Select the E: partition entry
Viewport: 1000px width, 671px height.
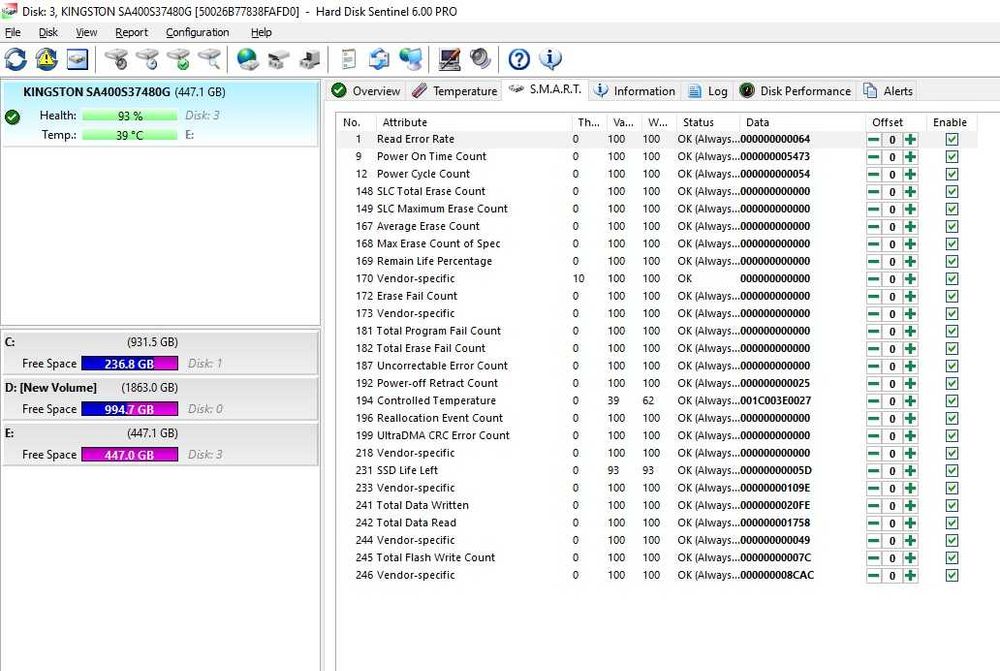(160, 444)
